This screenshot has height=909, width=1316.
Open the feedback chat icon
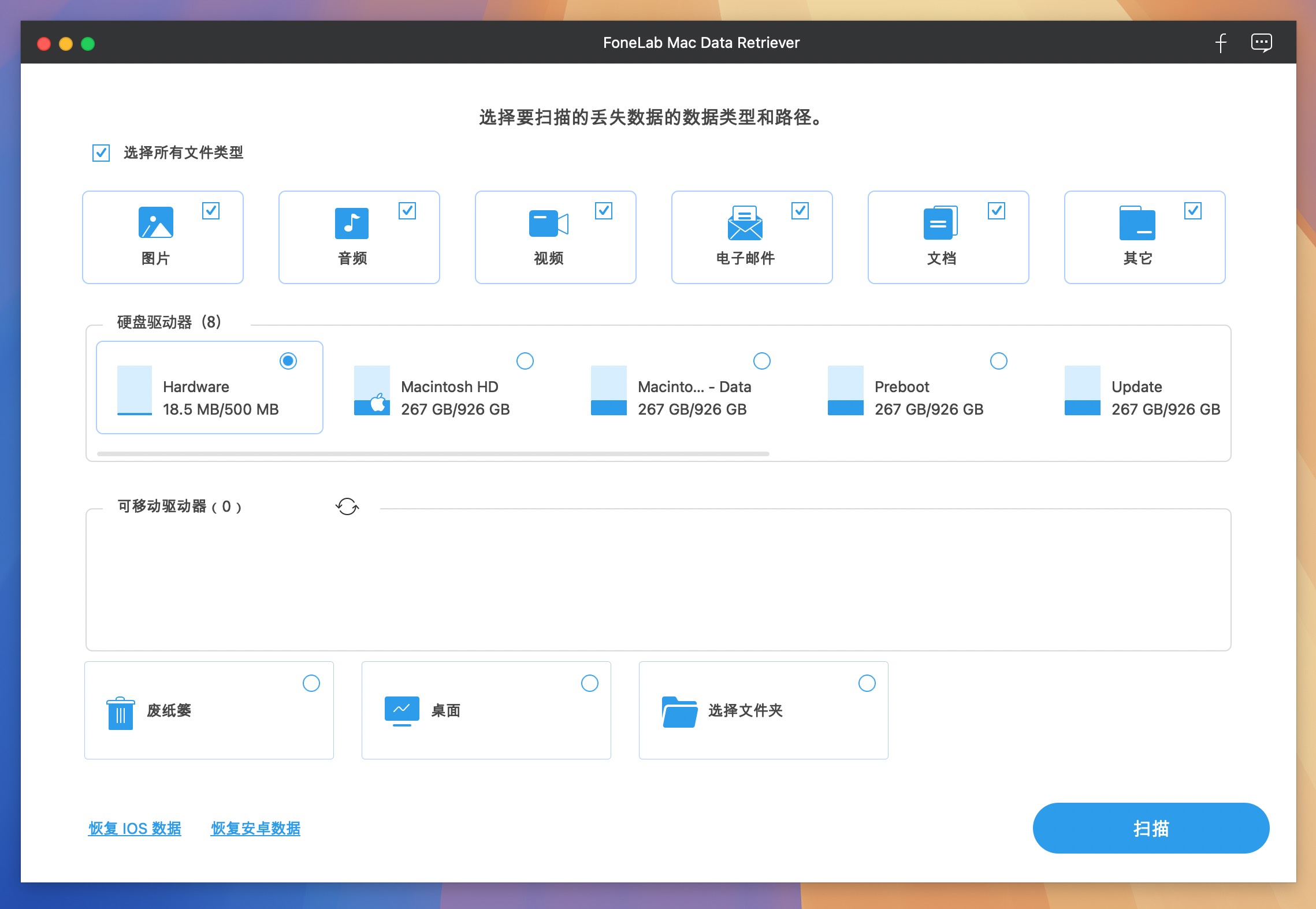(1261, 43)
